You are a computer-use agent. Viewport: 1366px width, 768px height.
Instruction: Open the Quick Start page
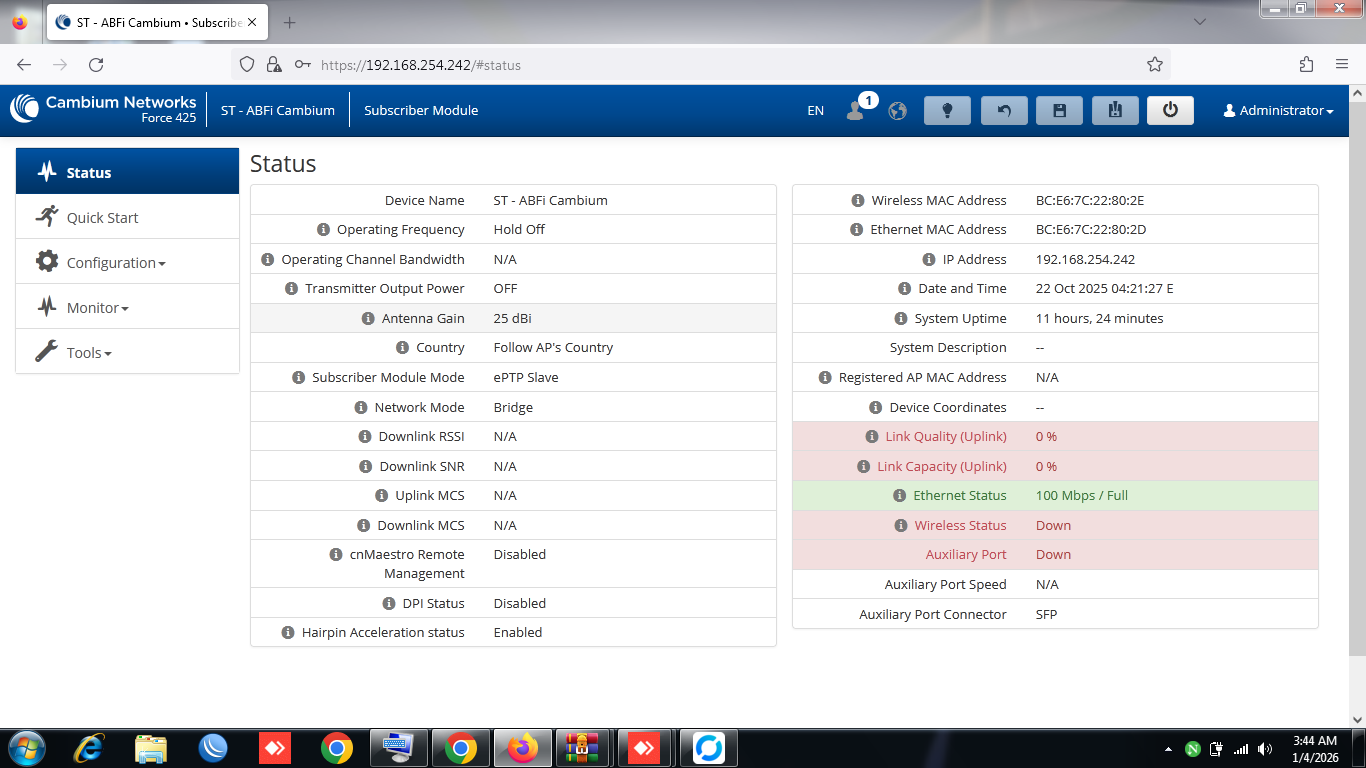coord(102,218)
